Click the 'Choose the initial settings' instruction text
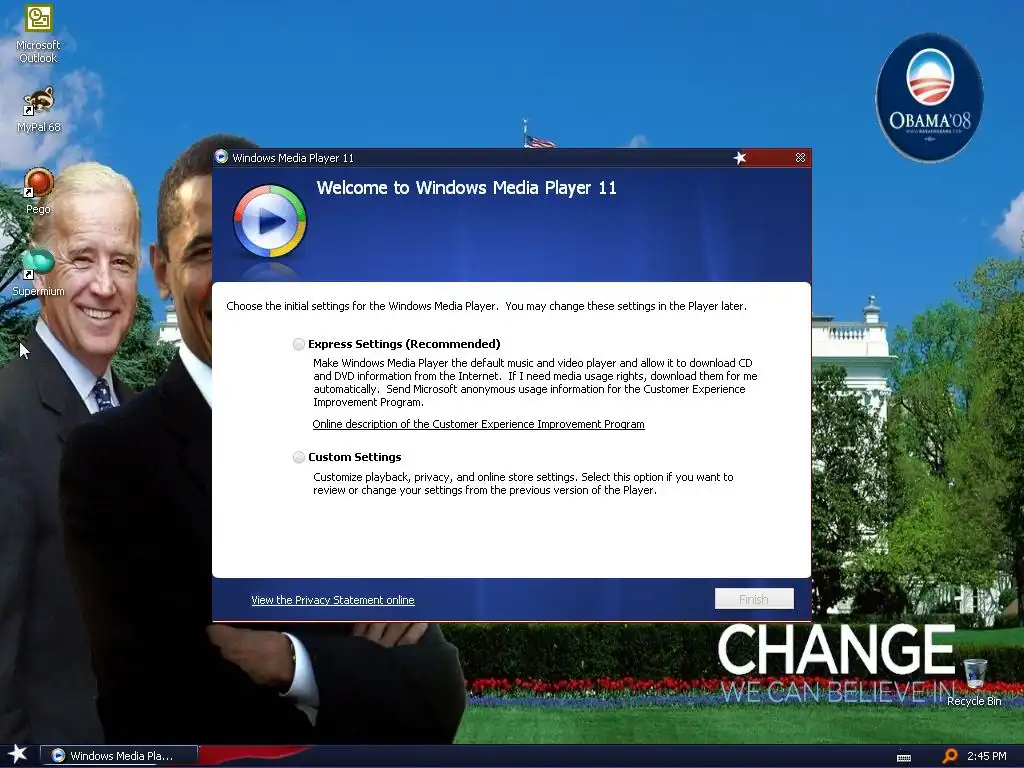Viewport: 1024px width, 768px height. pyautogui.click(x=487, y=306)
